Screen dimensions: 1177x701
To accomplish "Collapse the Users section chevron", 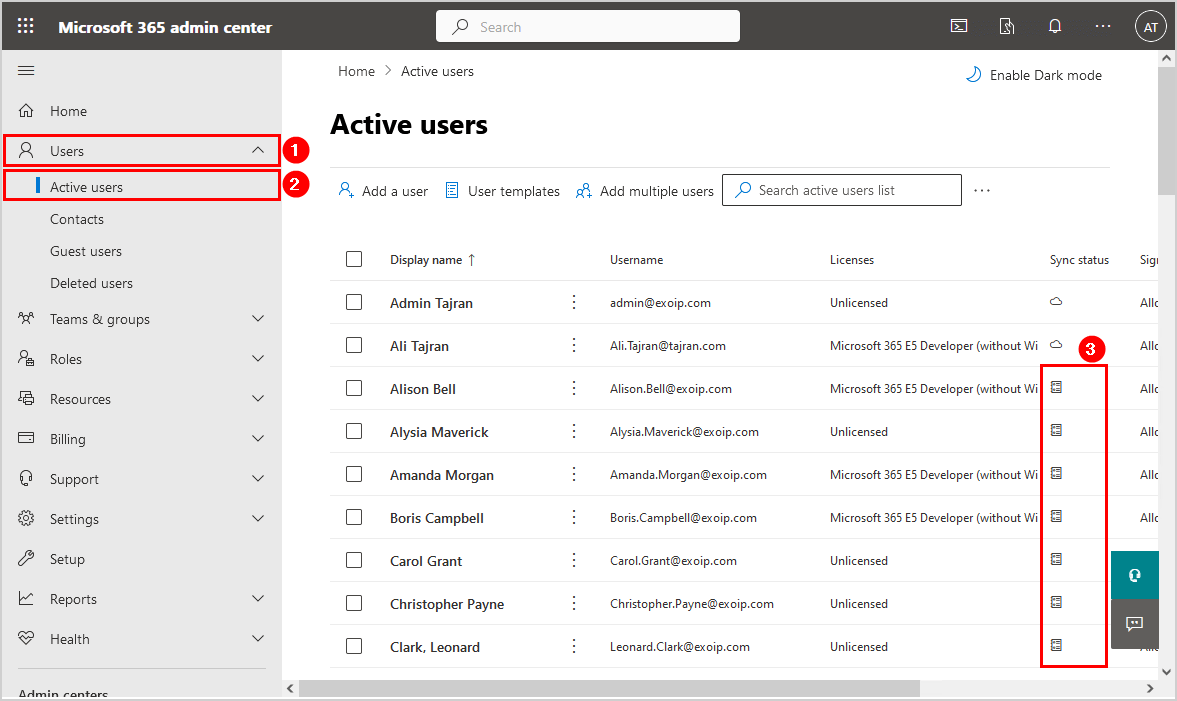I will [258, 151].
